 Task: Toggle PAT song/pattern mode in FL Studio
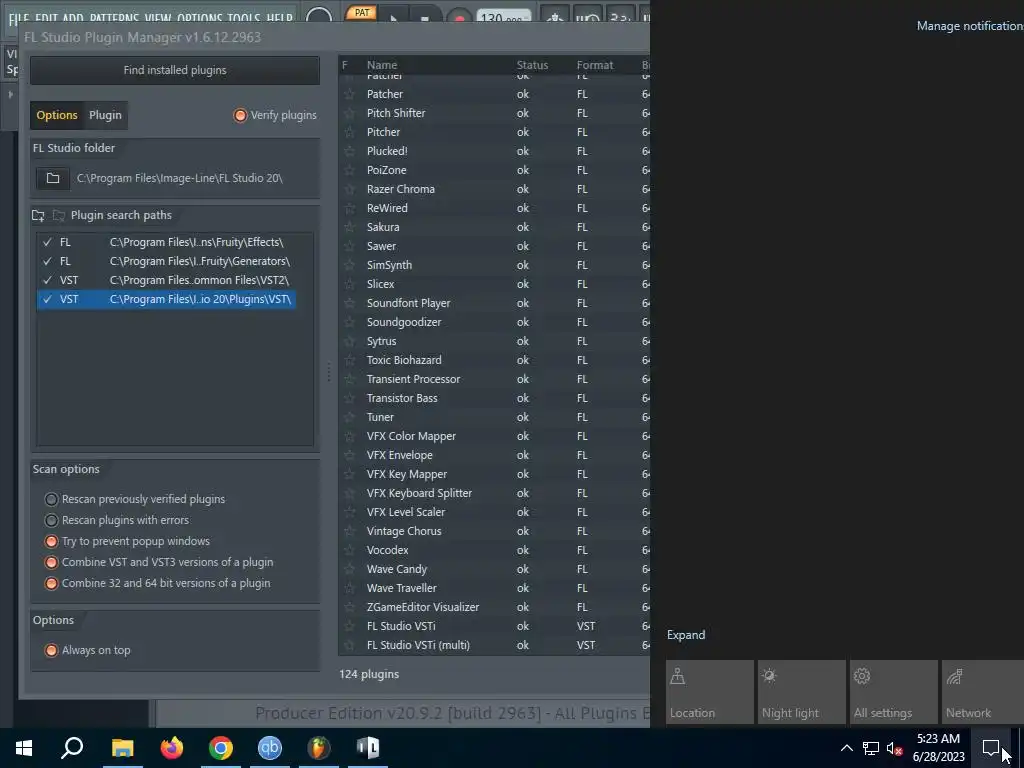tap(361, 13)
